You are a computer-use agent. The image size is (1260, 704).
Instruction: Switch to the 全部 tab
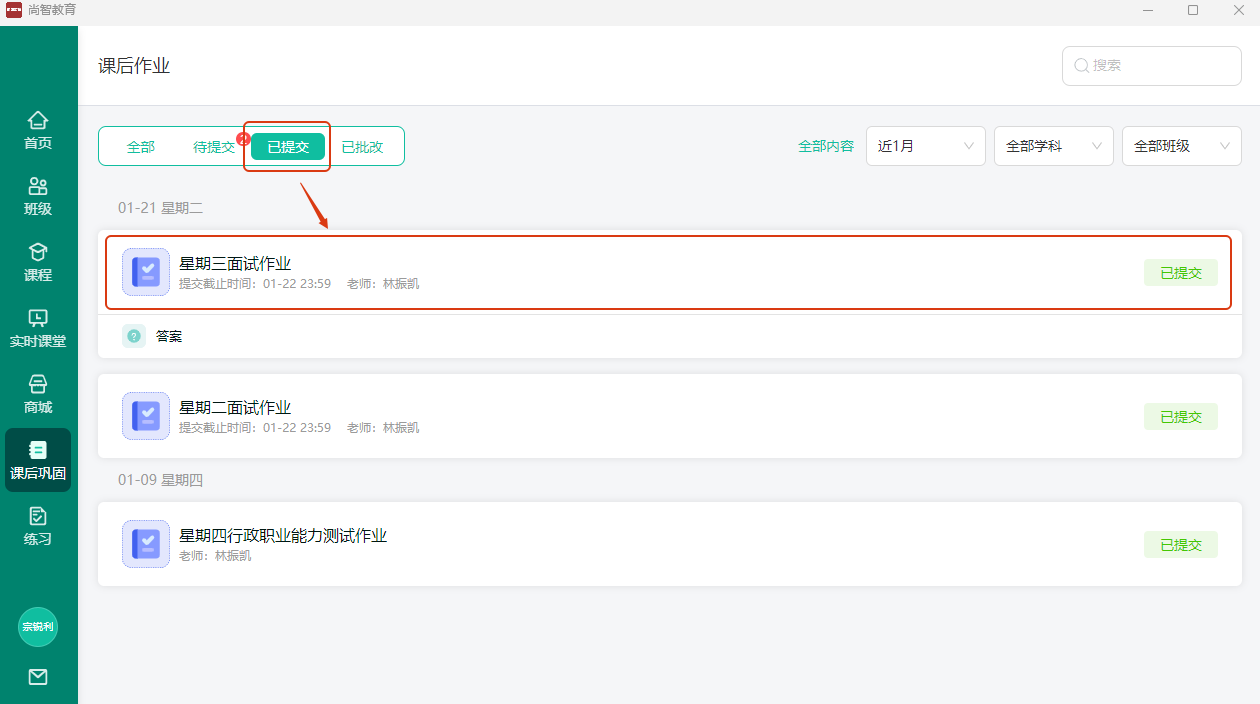click(141, 147)
